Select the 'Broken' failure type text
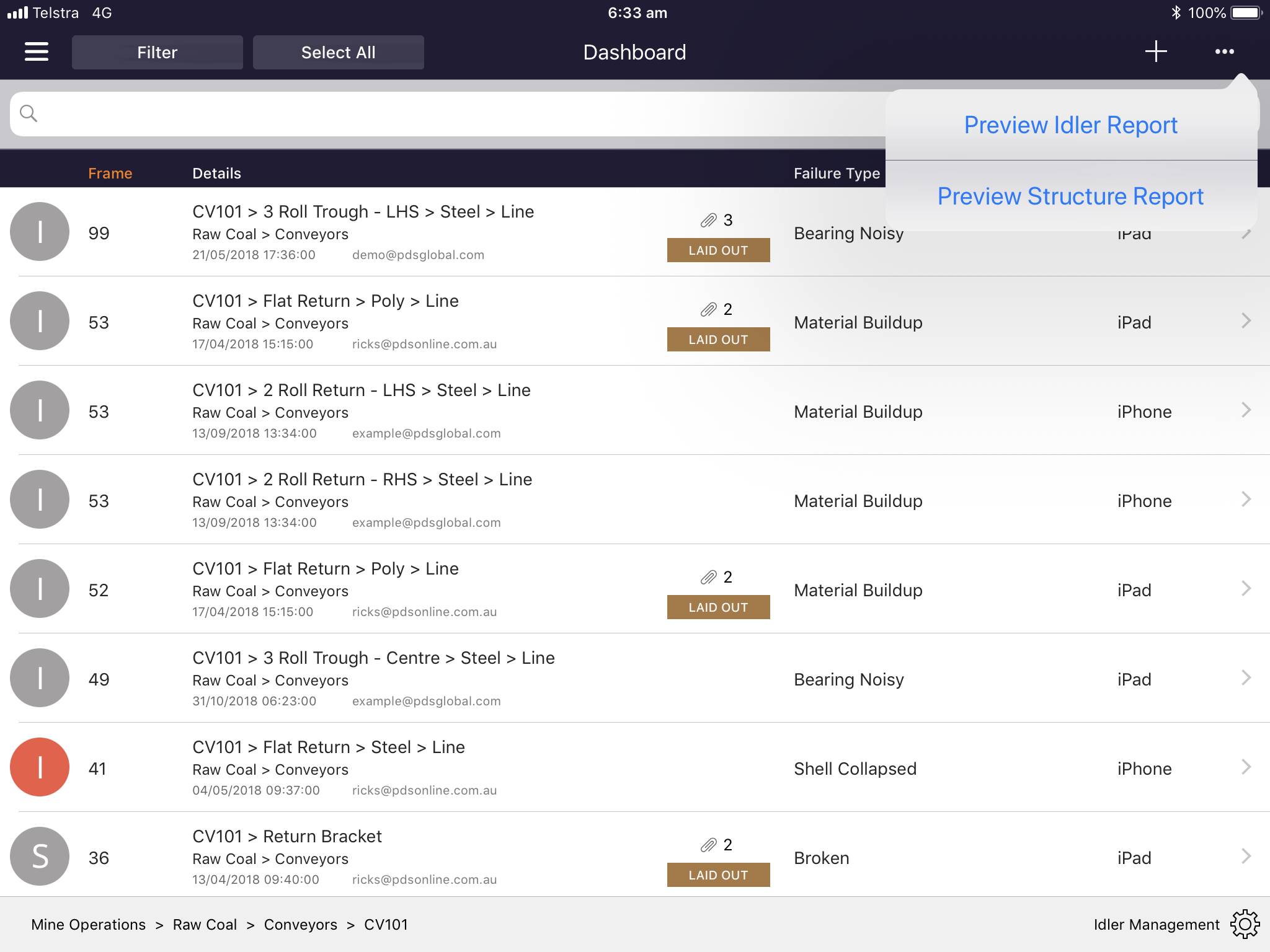 822,858
